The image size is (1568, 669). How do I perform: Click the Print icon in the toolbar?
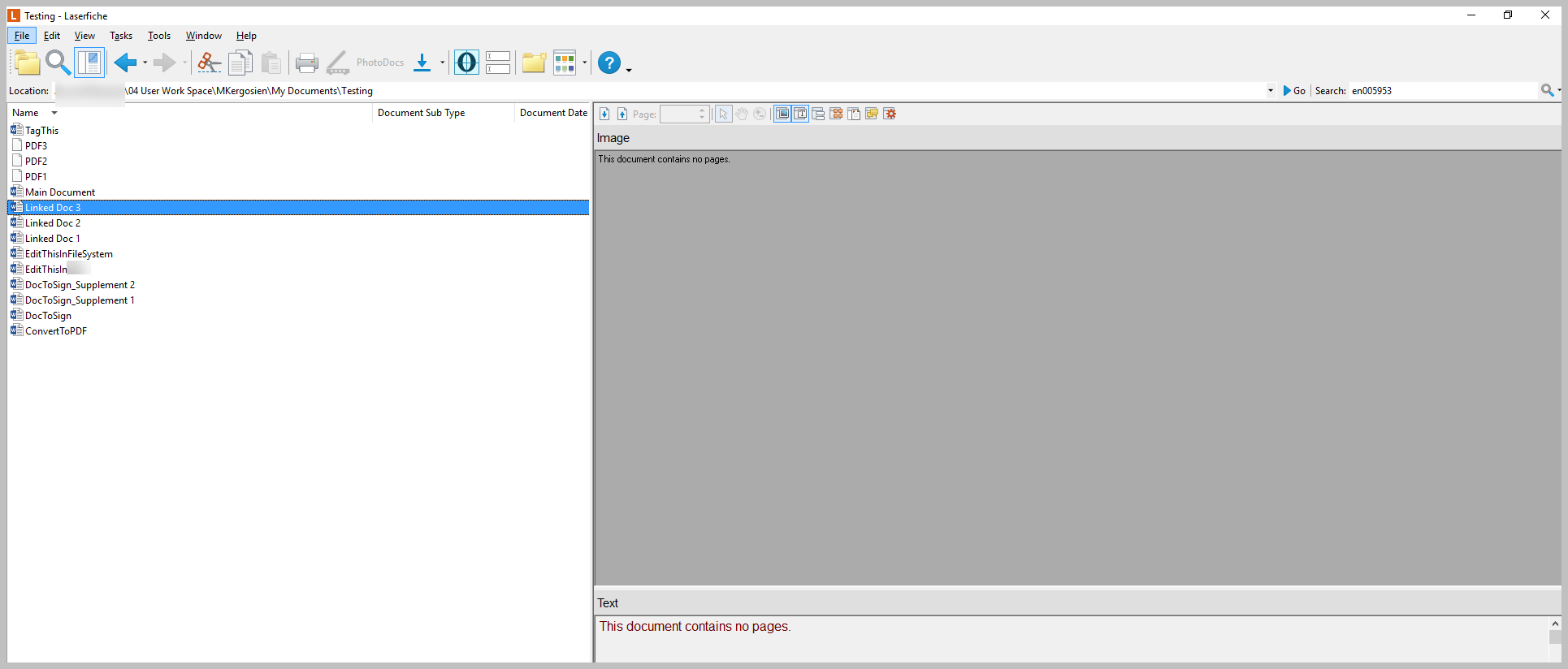pos(306,63)
